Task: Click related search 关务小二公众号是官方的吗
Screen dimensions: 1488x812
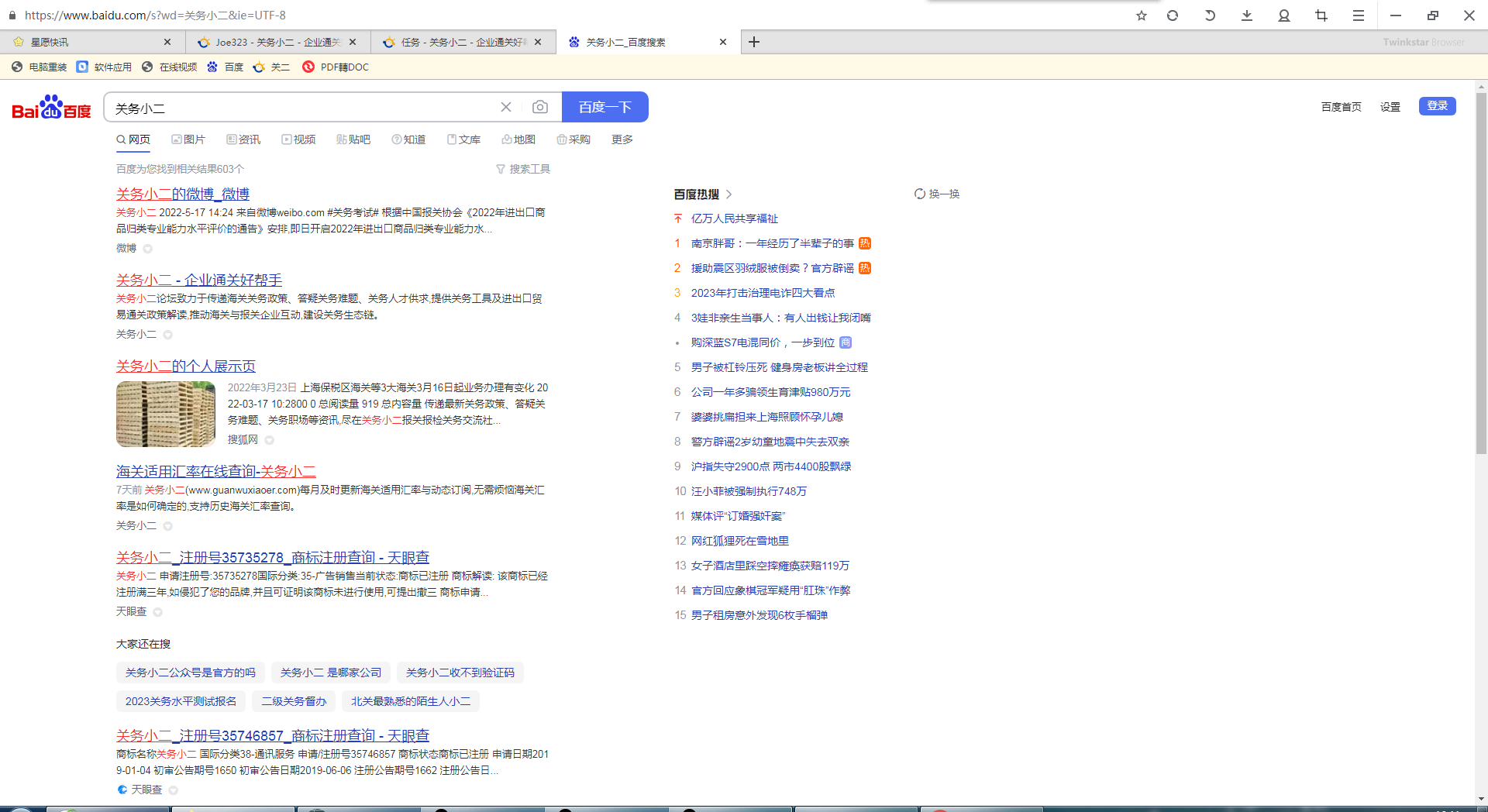Action: point(191,673)
